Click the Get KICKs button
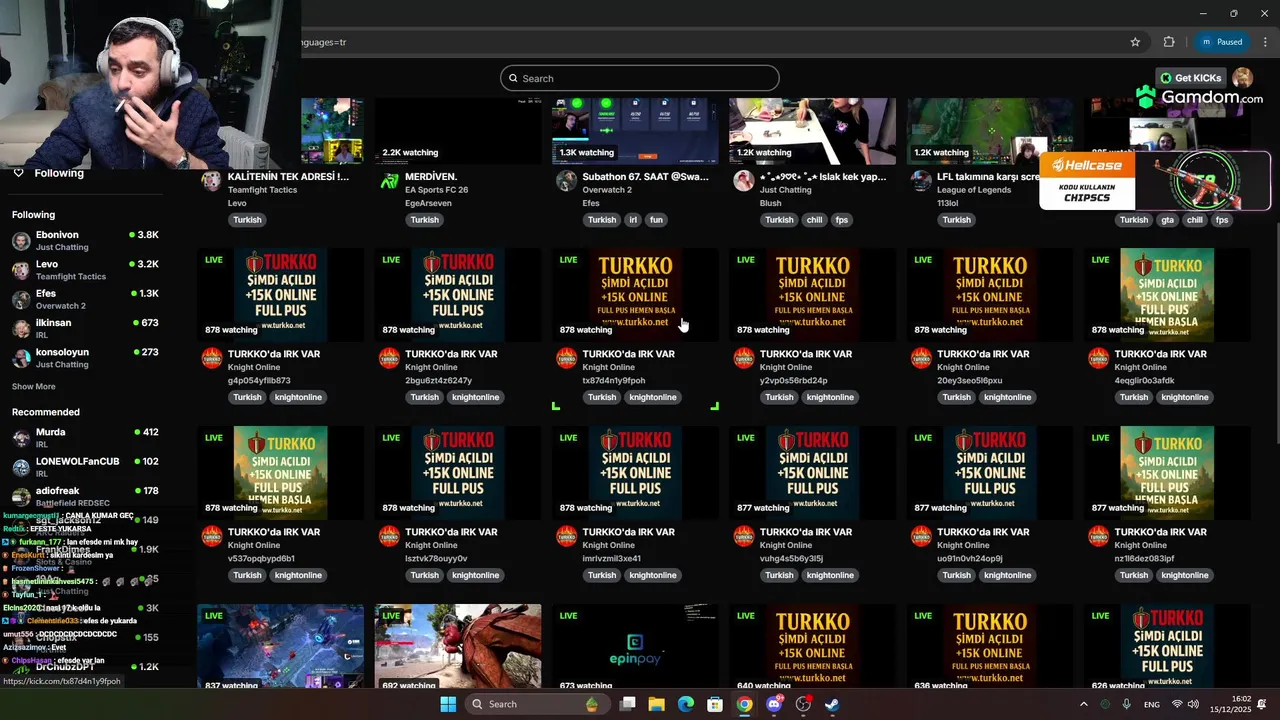This screenshot has height=720, width=1280. [x=1190, y=78]
